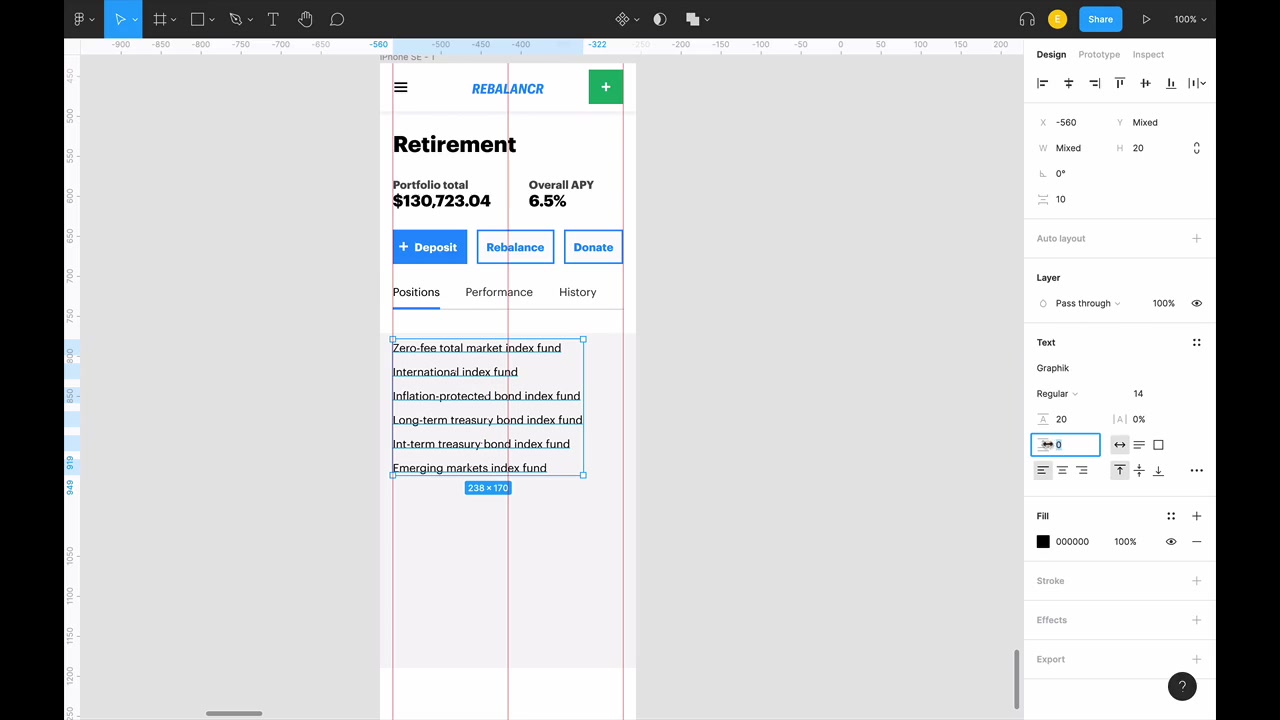Screen dimensions: 1280x720
Task: Select the Comment tool
Action: coord(337,19)
